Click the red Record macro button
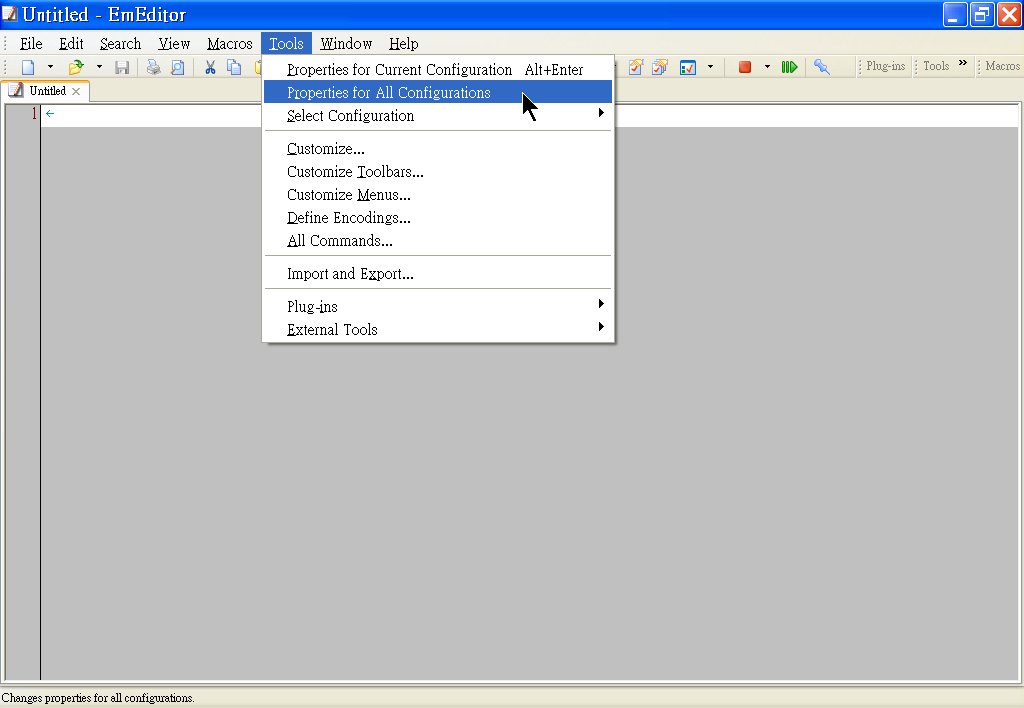Viewport: 1024px width, 708px height. pos(744,67)
